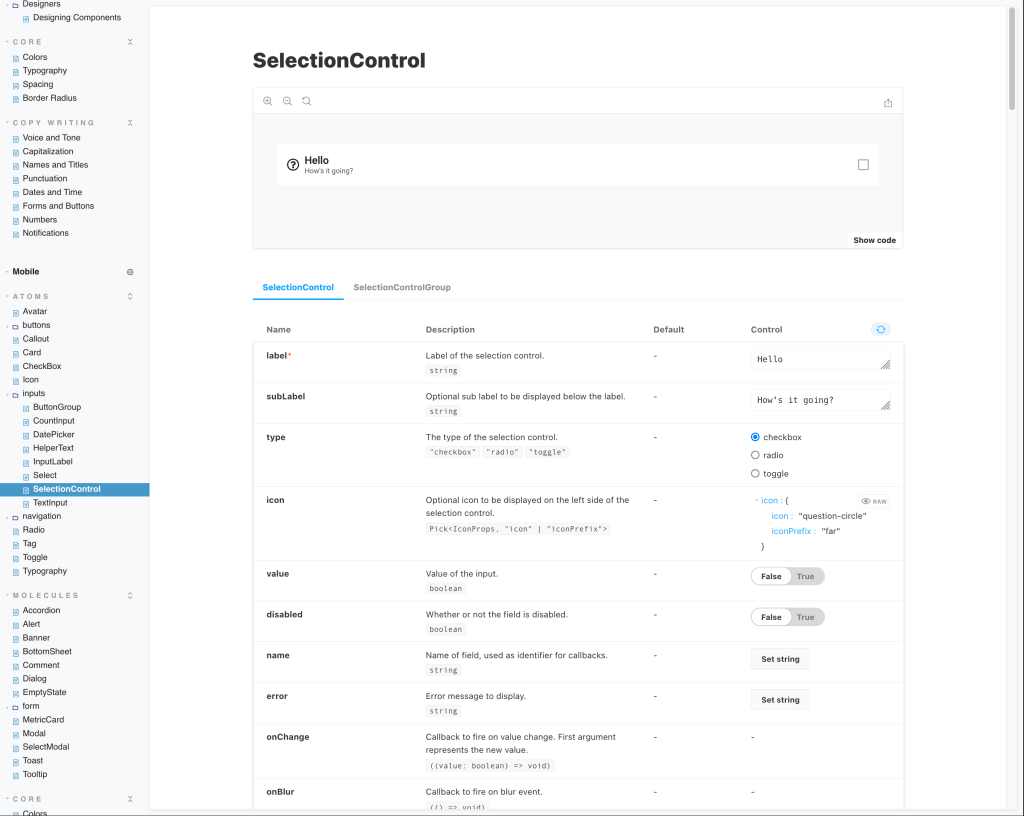1024x816 pixels.
Task: Check the Hello checkbox in the preview
Action: [863, 165]
